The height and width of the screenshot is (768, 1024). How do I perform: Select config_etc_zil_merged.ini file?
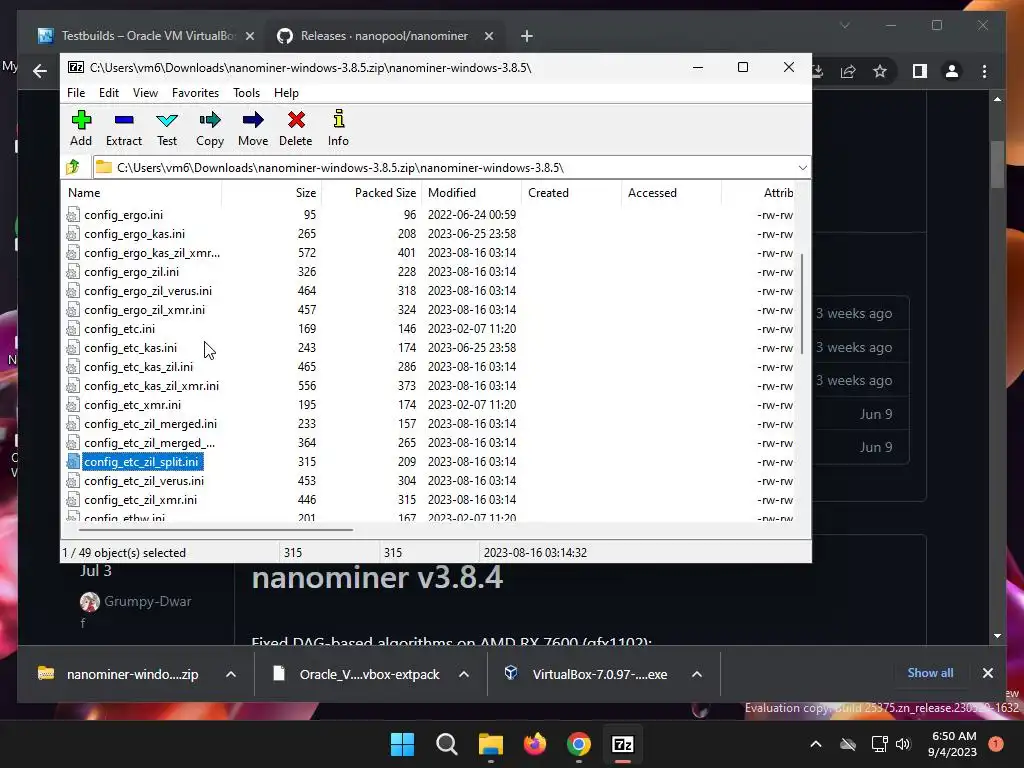click(150, 424)
